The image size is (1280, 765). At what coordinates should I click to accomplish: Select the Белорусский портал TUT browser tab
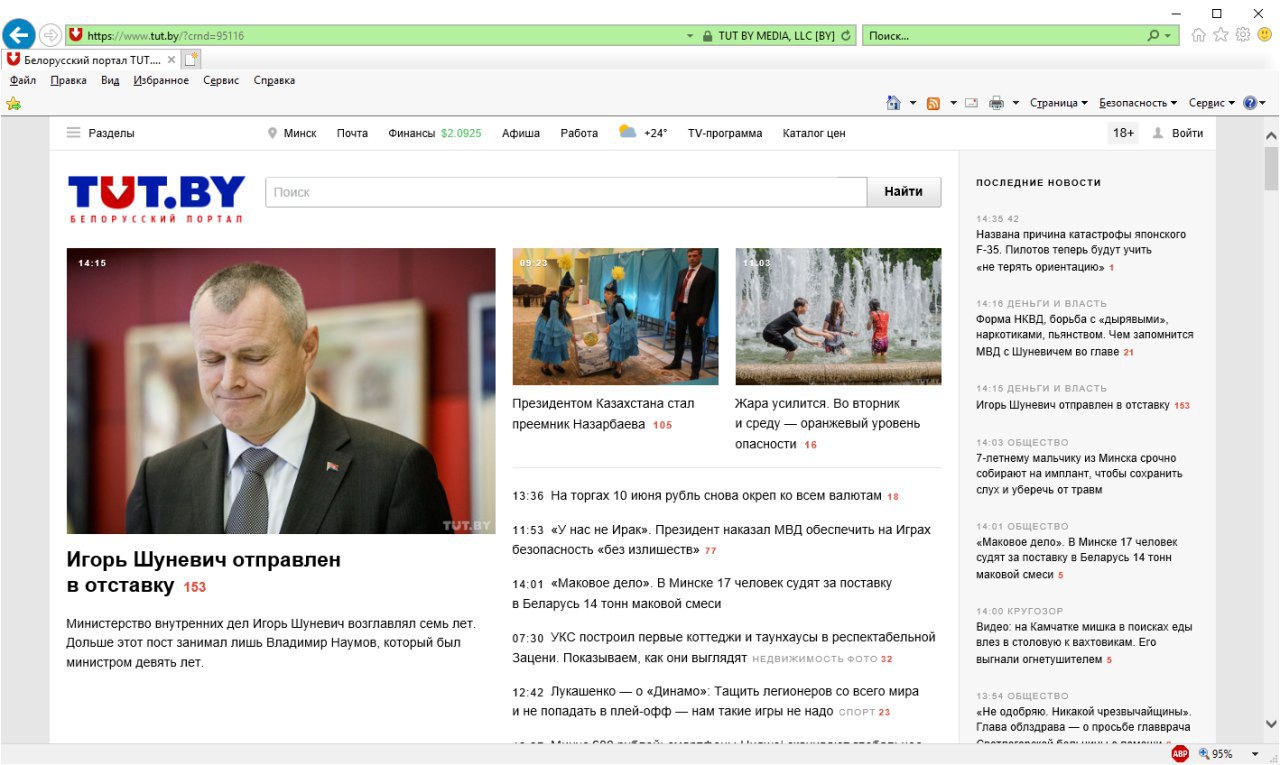[90, 60]
